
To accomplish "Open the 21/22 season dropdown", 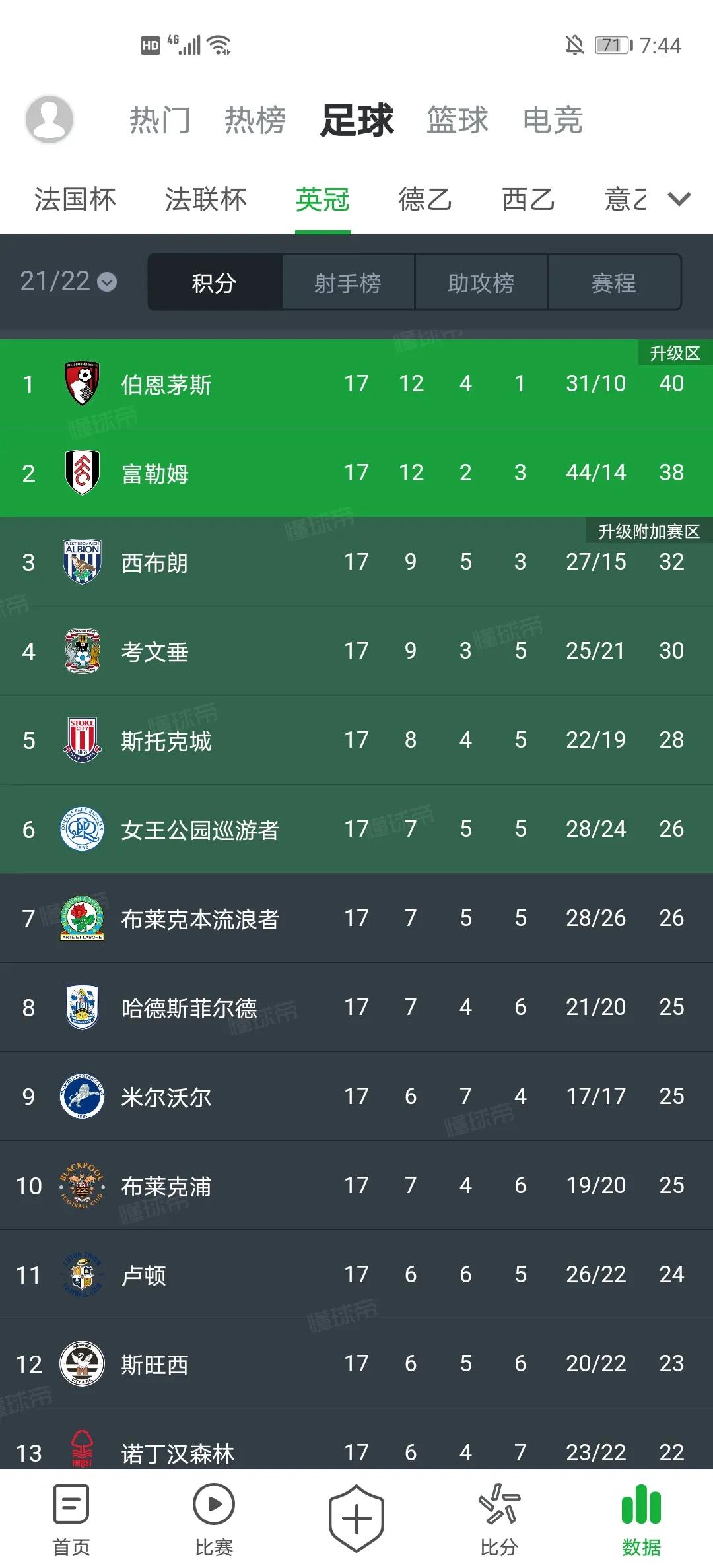I will (x=69, y=282).
